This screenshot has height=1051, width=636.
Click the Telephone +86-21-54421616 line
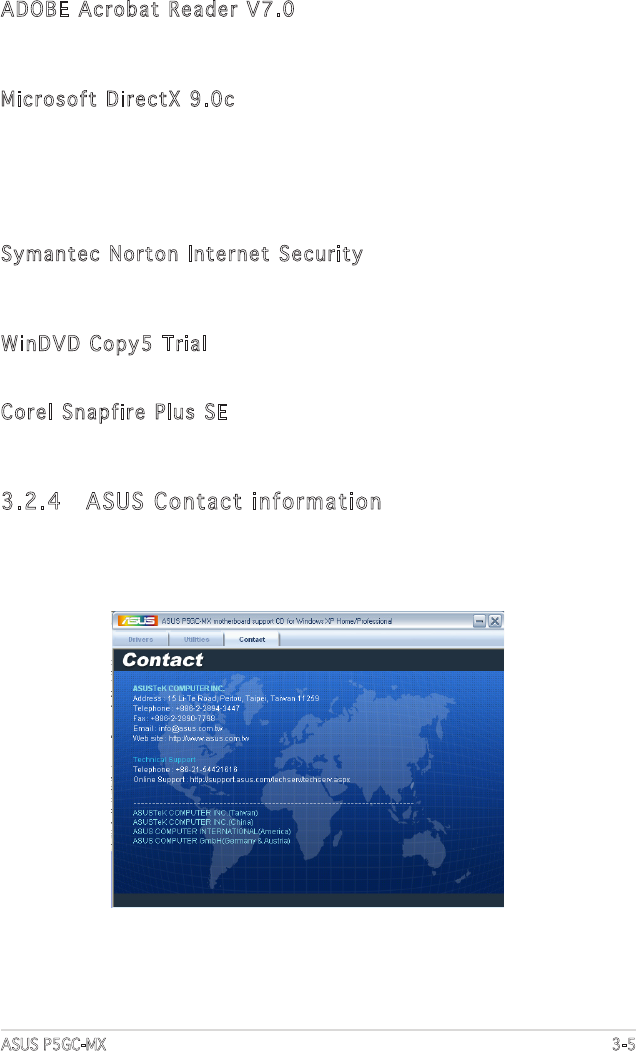(x=185, y=769)
